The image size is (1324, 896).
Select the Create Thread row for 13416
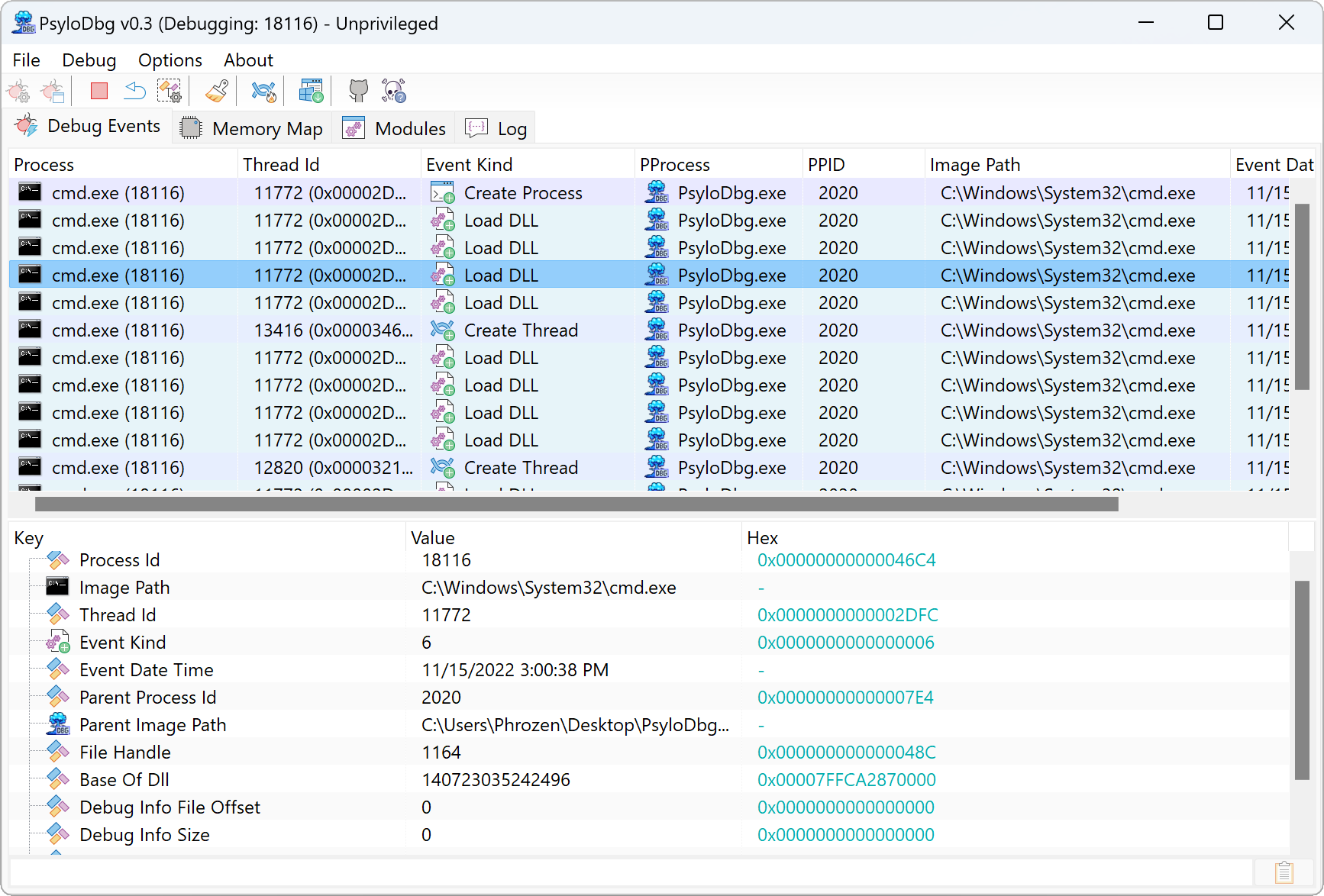[649, 330]
